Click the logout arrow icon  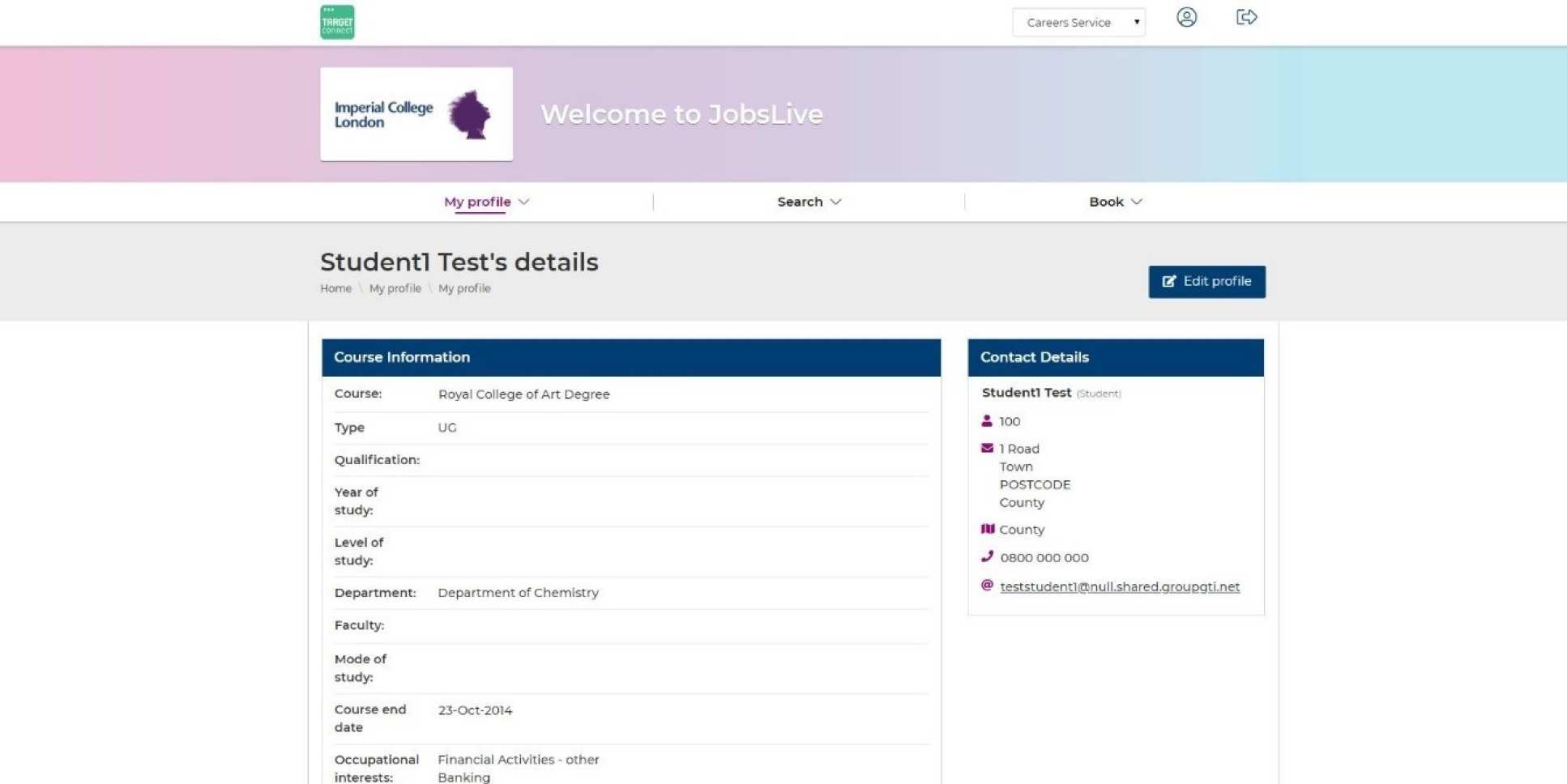pos(1246,17)
